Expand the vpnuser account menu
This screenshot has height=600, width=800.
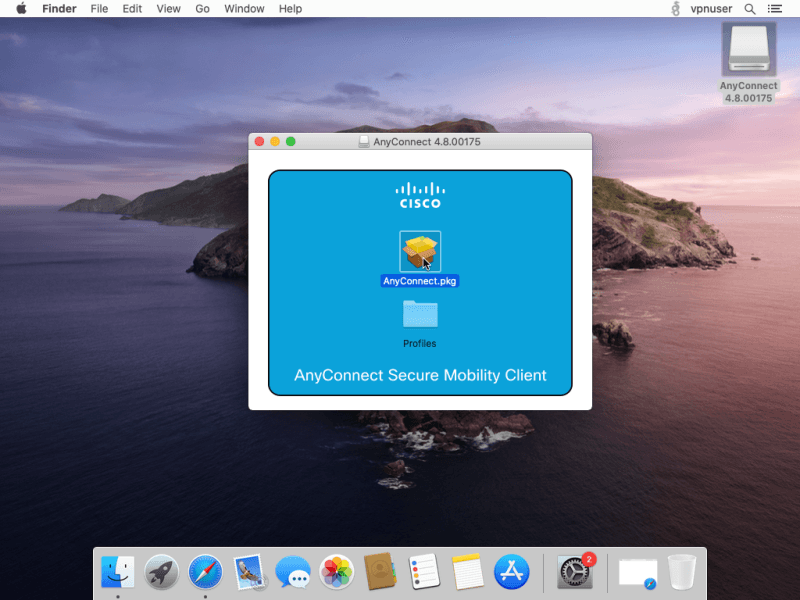(711, 9)
